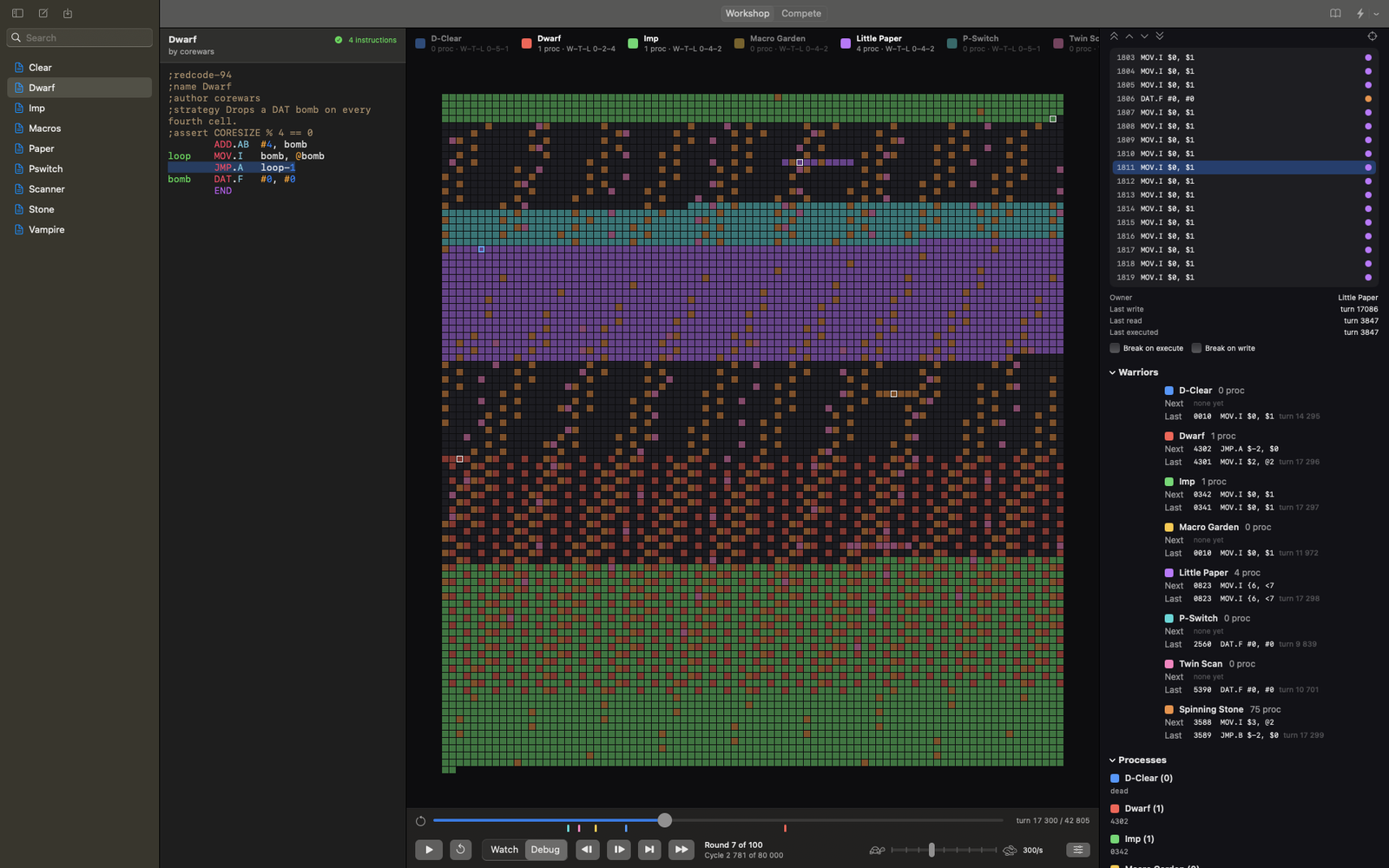Skip to next round end button
1389x868 pixels.
click(x=649, y=850)
